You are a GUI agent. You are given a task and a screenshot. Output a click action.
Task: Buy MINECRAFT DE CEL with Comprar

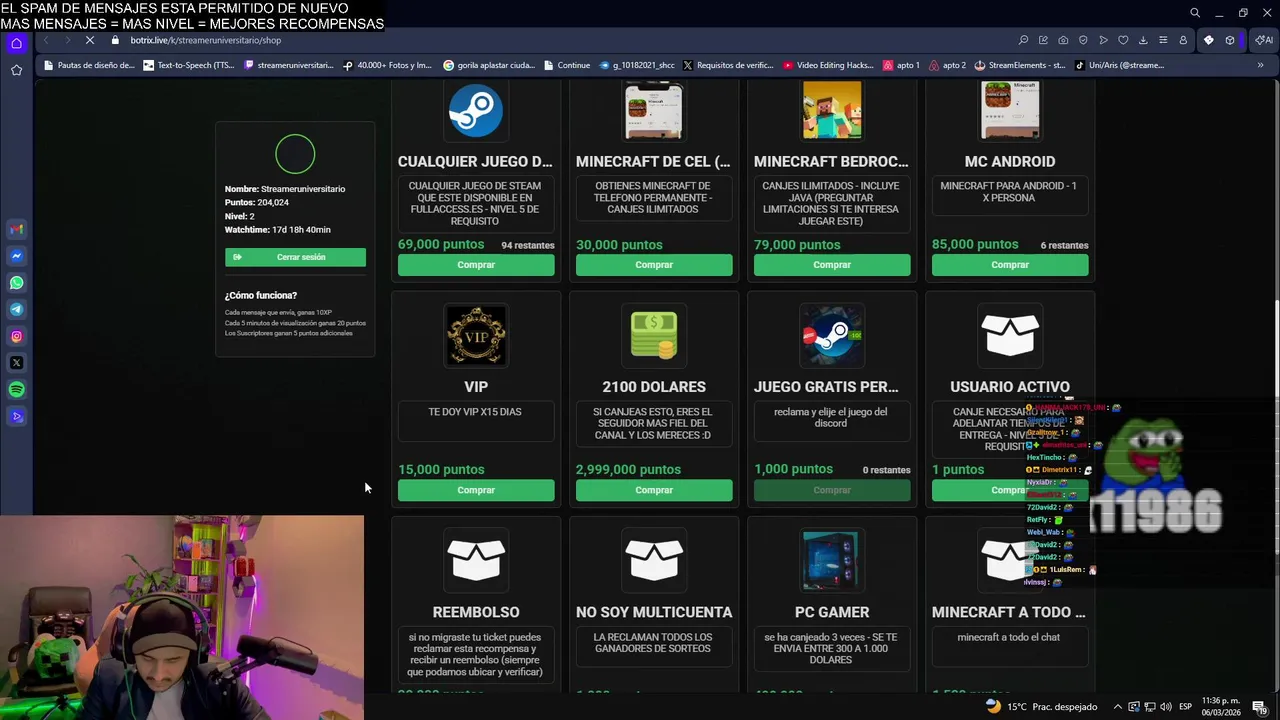(654, 265)
